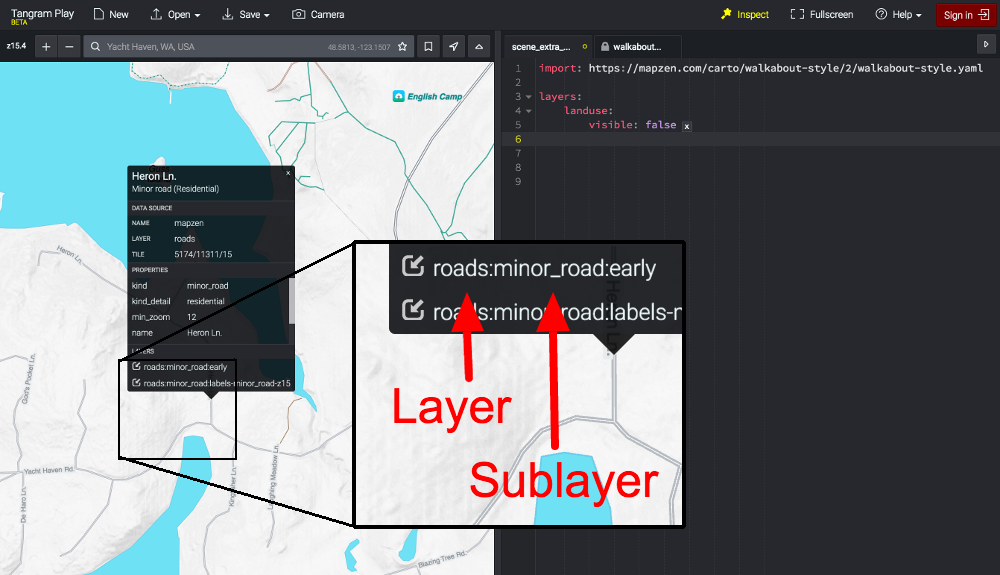Click the edit icon beside labels-minor_road-z15
The width and height of the screenshot is (1000, 575).
[136, 382]
